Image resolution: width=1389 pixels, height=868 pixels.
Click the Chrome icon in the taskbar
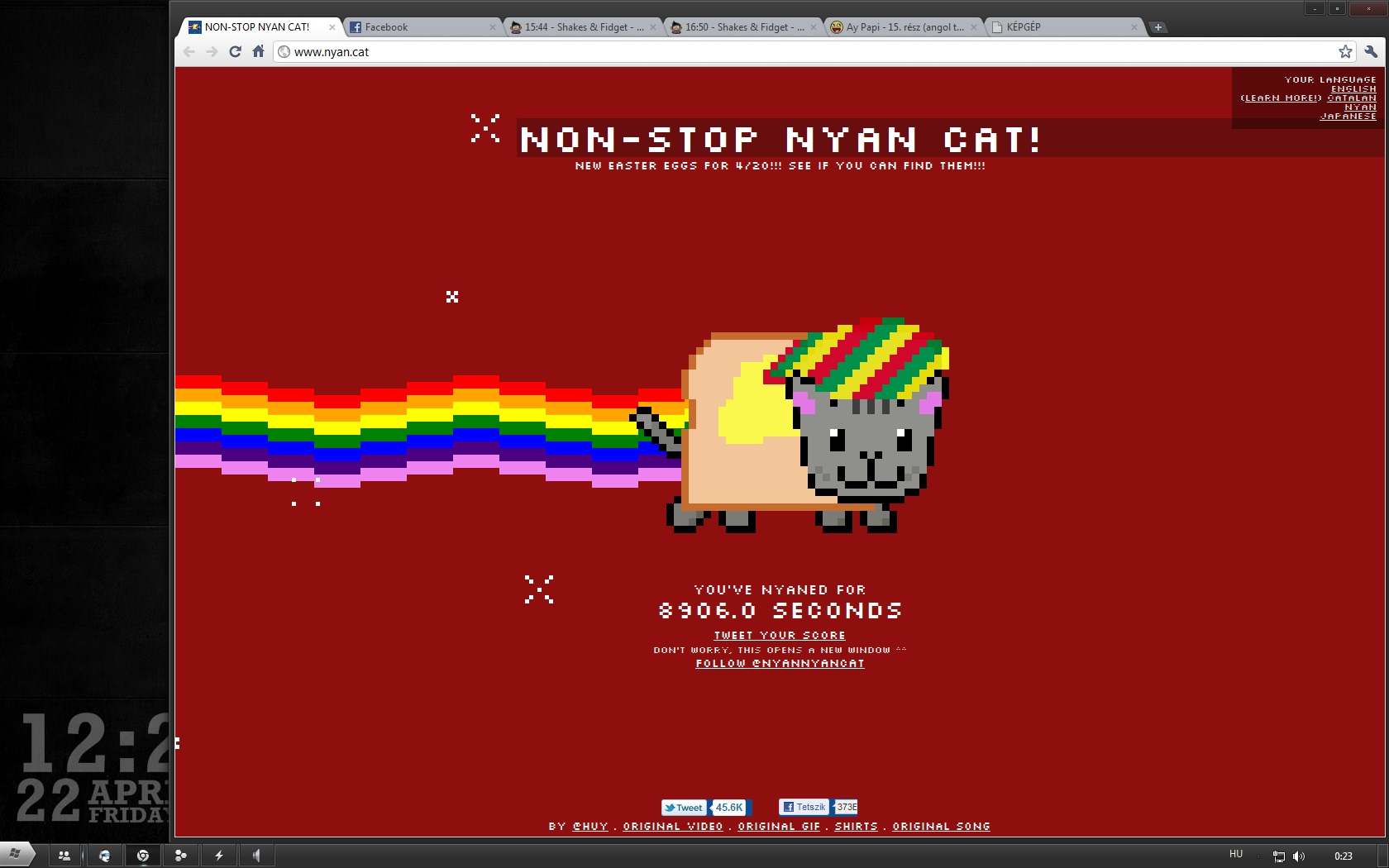[x=143, y=856]
